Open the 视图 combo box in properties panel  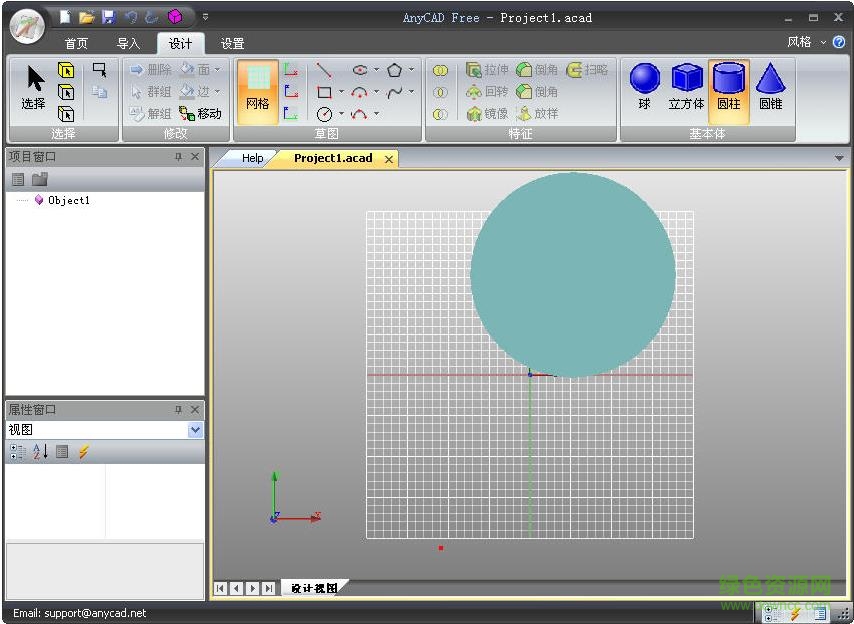[195, 429]
